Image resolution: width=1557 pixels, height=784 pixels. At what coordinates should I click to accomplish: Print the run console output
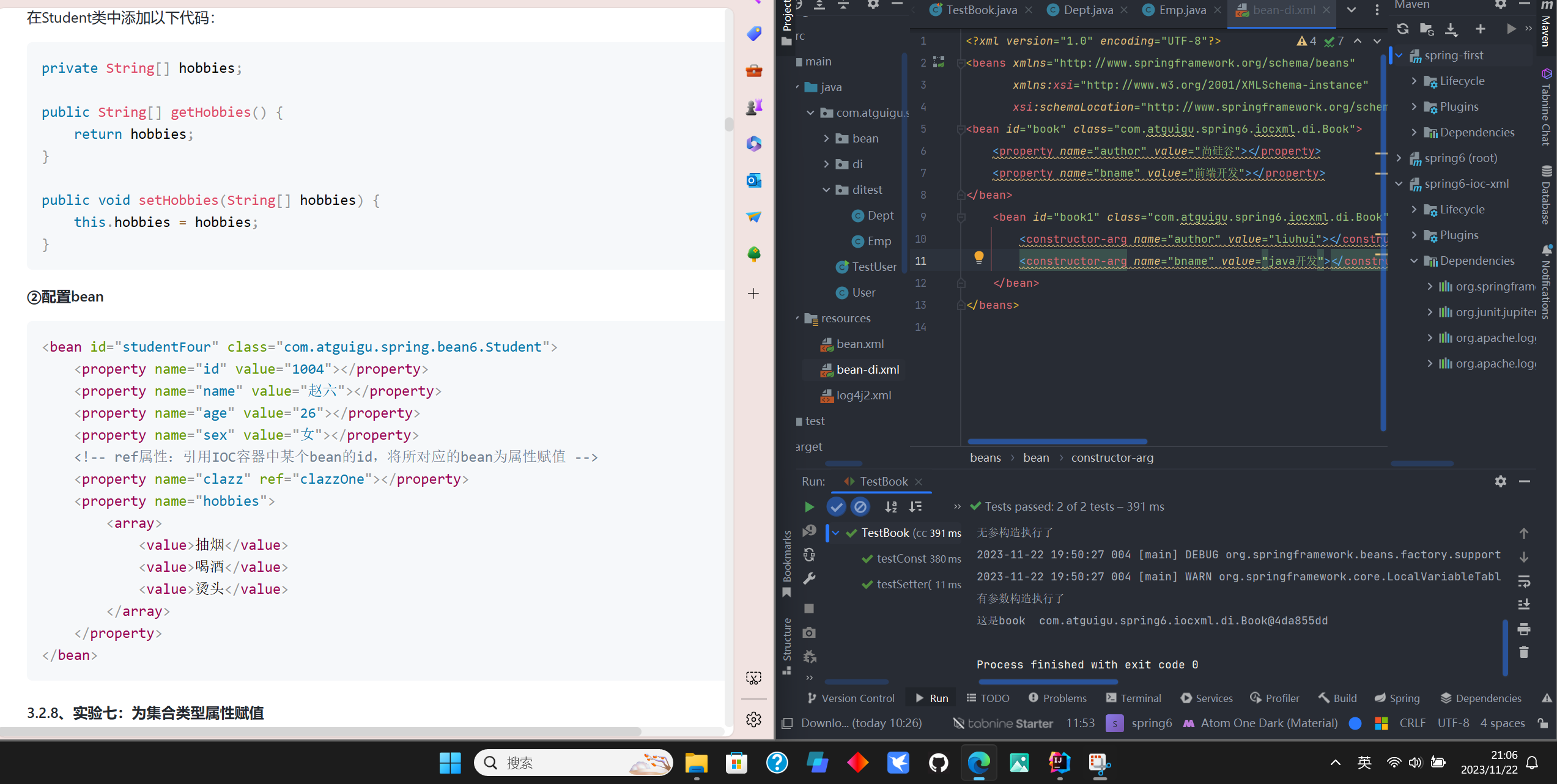[x=1524, y=629]
